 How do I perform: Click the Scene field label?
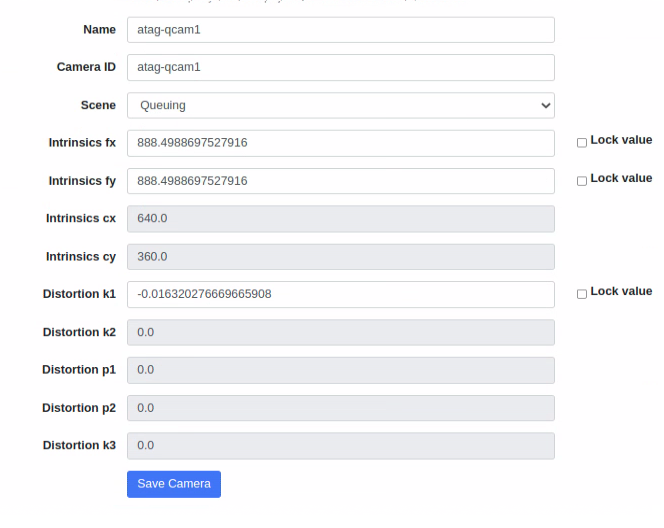coord(98,105)
